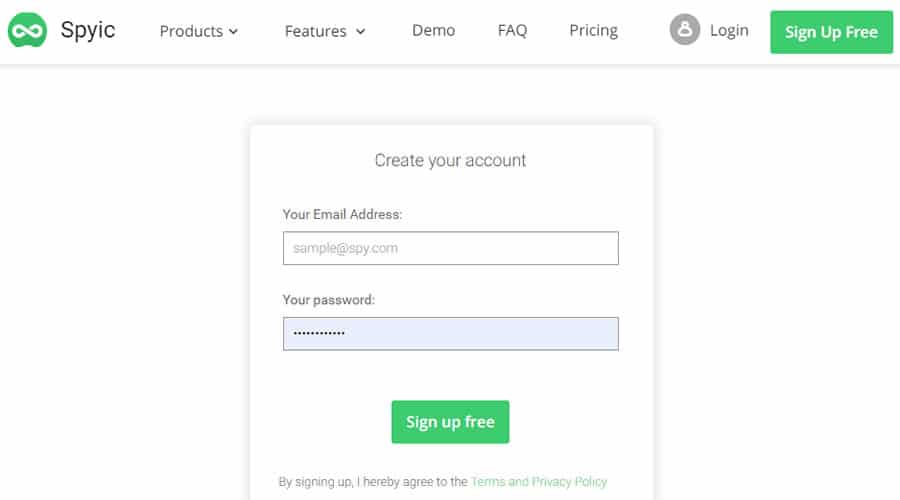Go to the Demo page
Viewport: 900px width, 500px height.
(433, 30)
